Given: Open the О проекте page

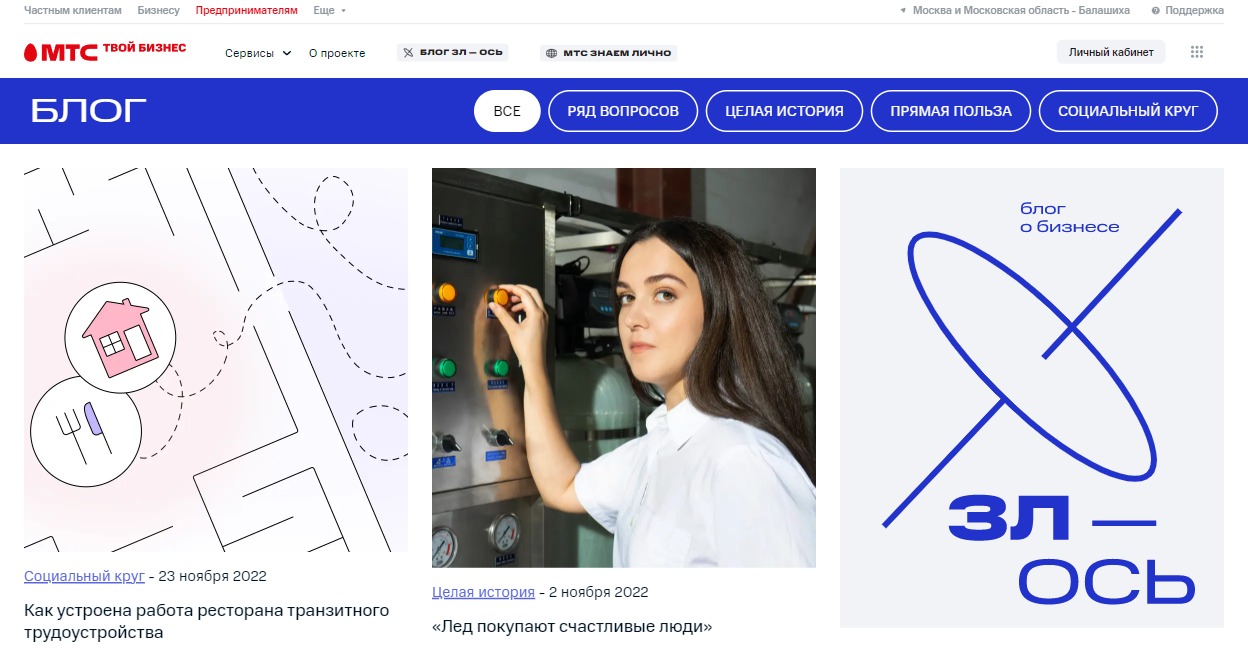Looking at the screenshot, I should [337, 53].
